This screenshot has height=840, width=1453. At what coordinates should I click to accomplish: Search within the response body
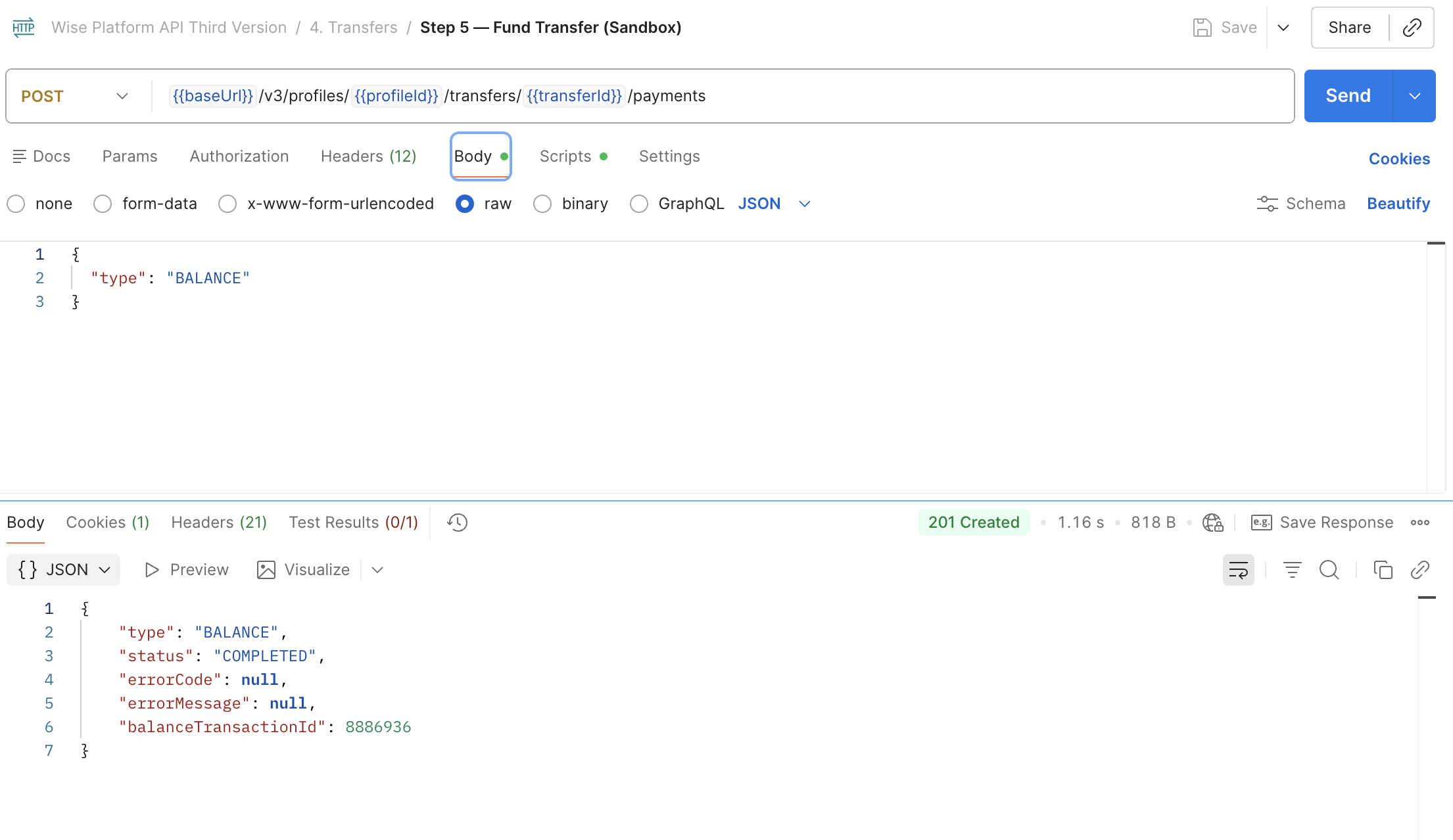click(1329, 570)
